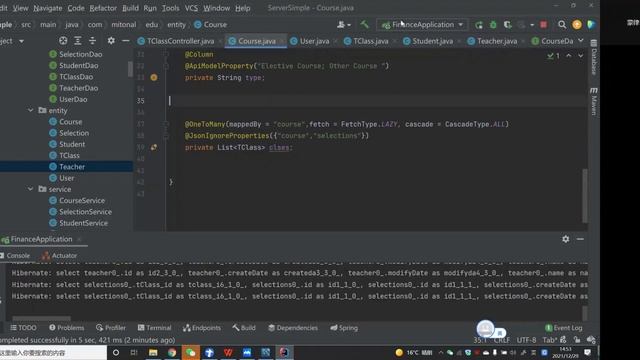Click the UTF-8 encoding status item

[527, 340]
